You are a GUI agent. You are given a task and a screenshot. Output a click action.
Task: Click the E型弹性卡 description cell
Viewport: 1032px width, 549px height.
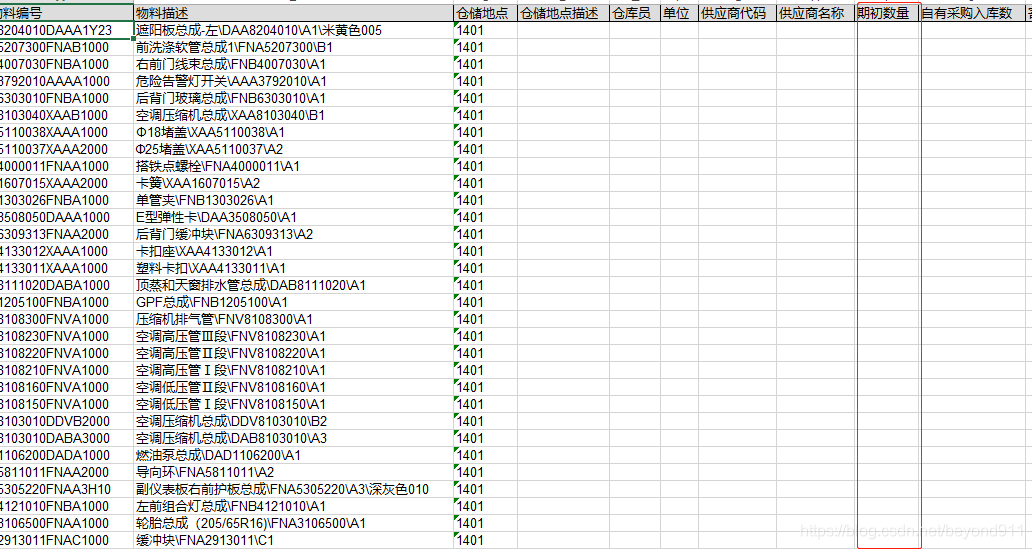(294, 217)
